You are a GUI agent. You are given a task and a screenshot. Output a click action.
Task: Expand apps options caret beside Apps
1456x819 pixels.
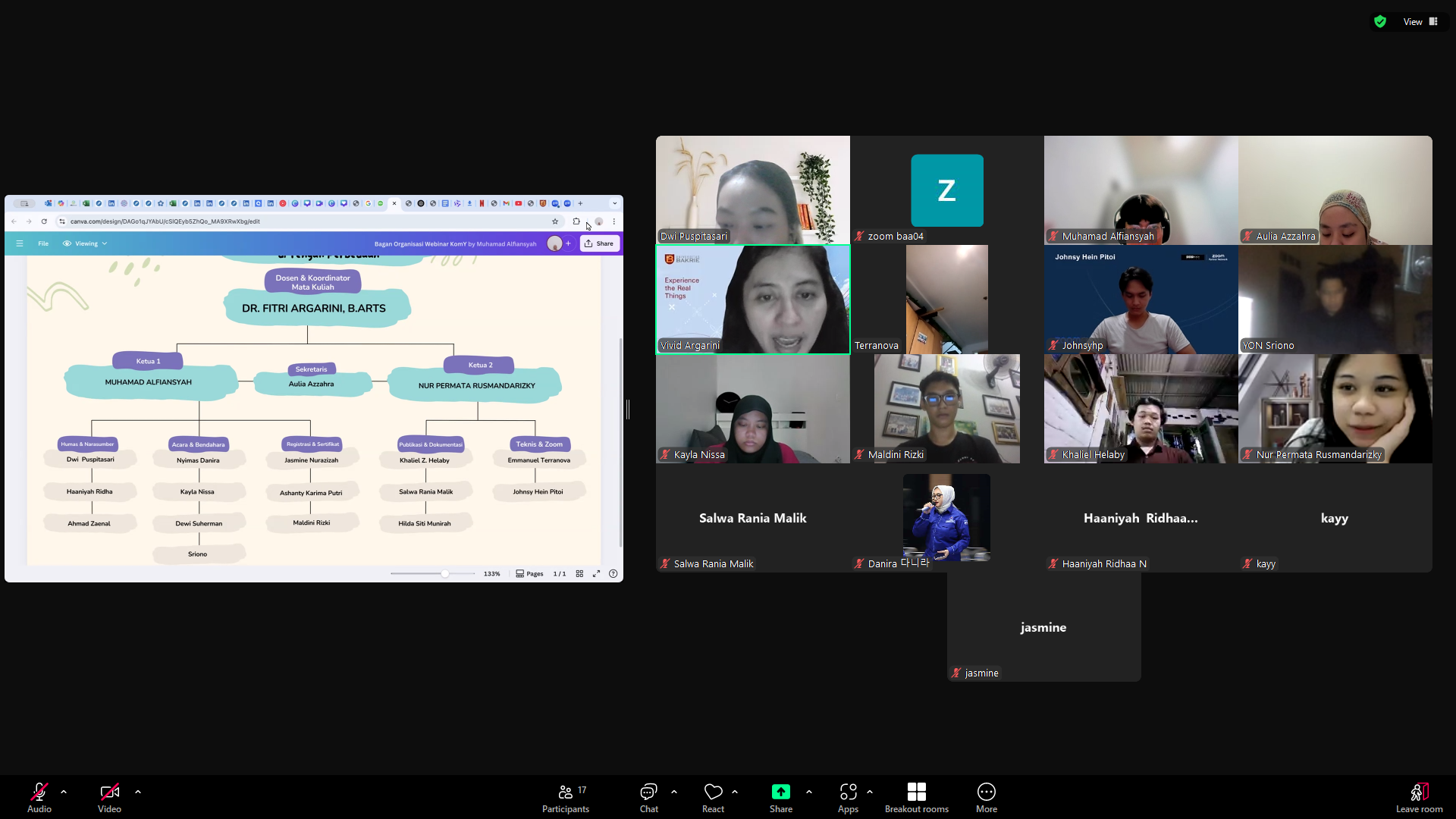click(870, 792)
